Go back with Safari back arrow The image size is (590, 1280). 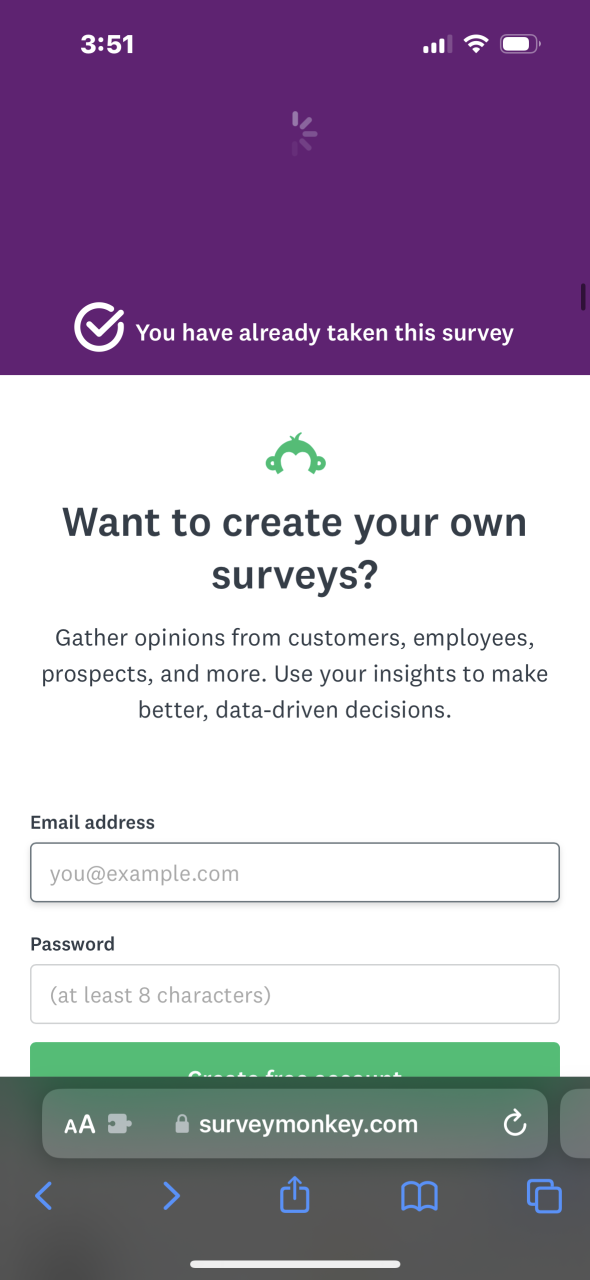[43, 1195]
